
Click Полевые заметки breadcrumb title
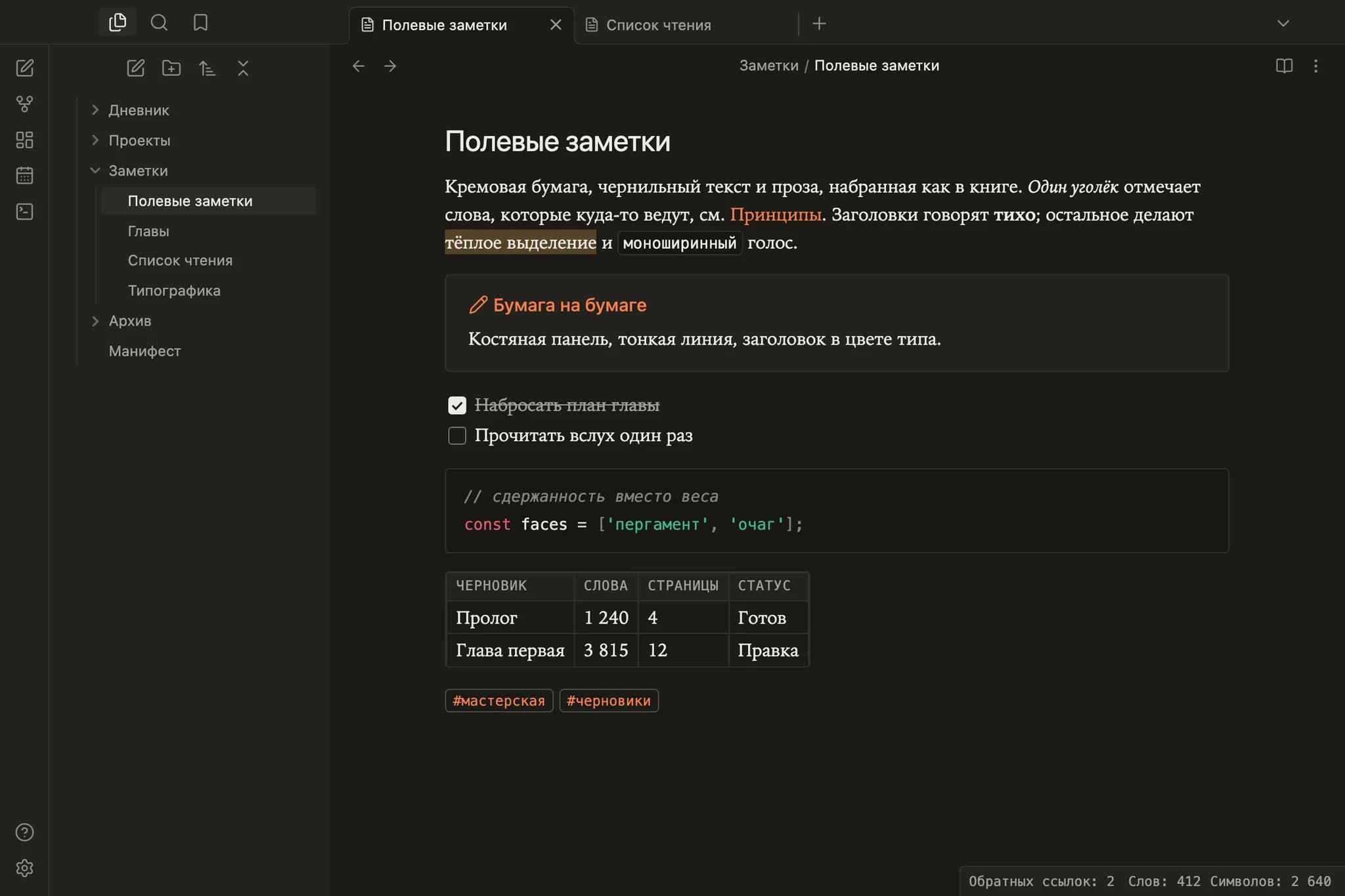click(877, 66)
